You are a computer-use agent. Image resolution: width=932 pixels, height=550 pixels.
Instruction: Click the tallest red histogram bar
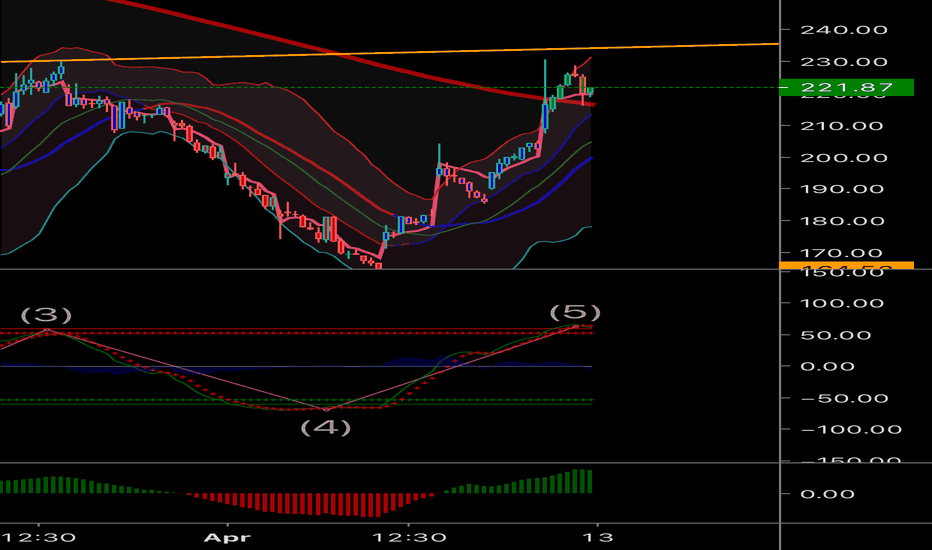click(370, 505)
